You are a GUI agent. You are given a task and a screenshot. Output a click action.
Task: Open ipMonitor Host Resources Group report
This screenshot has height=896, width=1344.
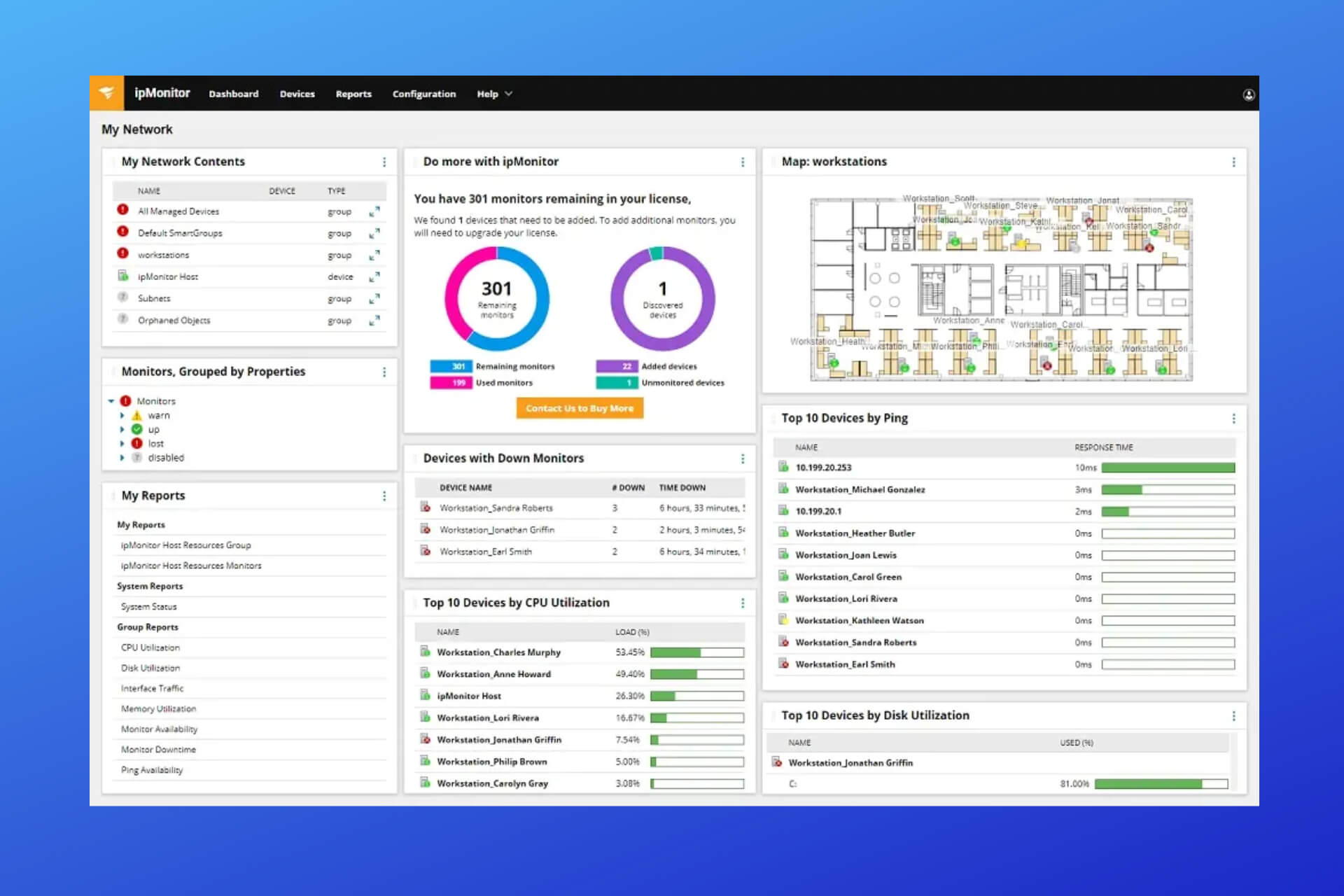pyautogui.click(x=186, y=545)
